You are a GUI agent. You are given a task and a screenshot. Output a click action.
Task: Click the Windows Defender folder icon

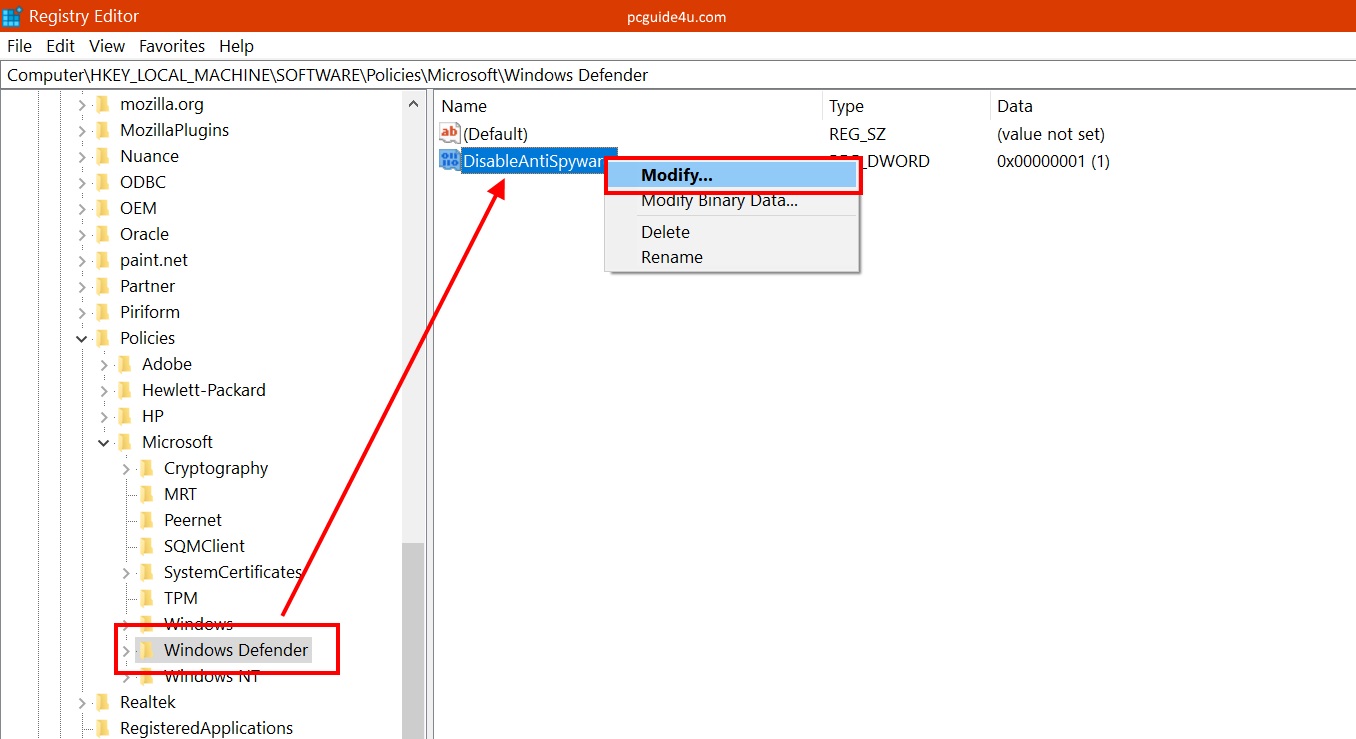pos(146,650)
